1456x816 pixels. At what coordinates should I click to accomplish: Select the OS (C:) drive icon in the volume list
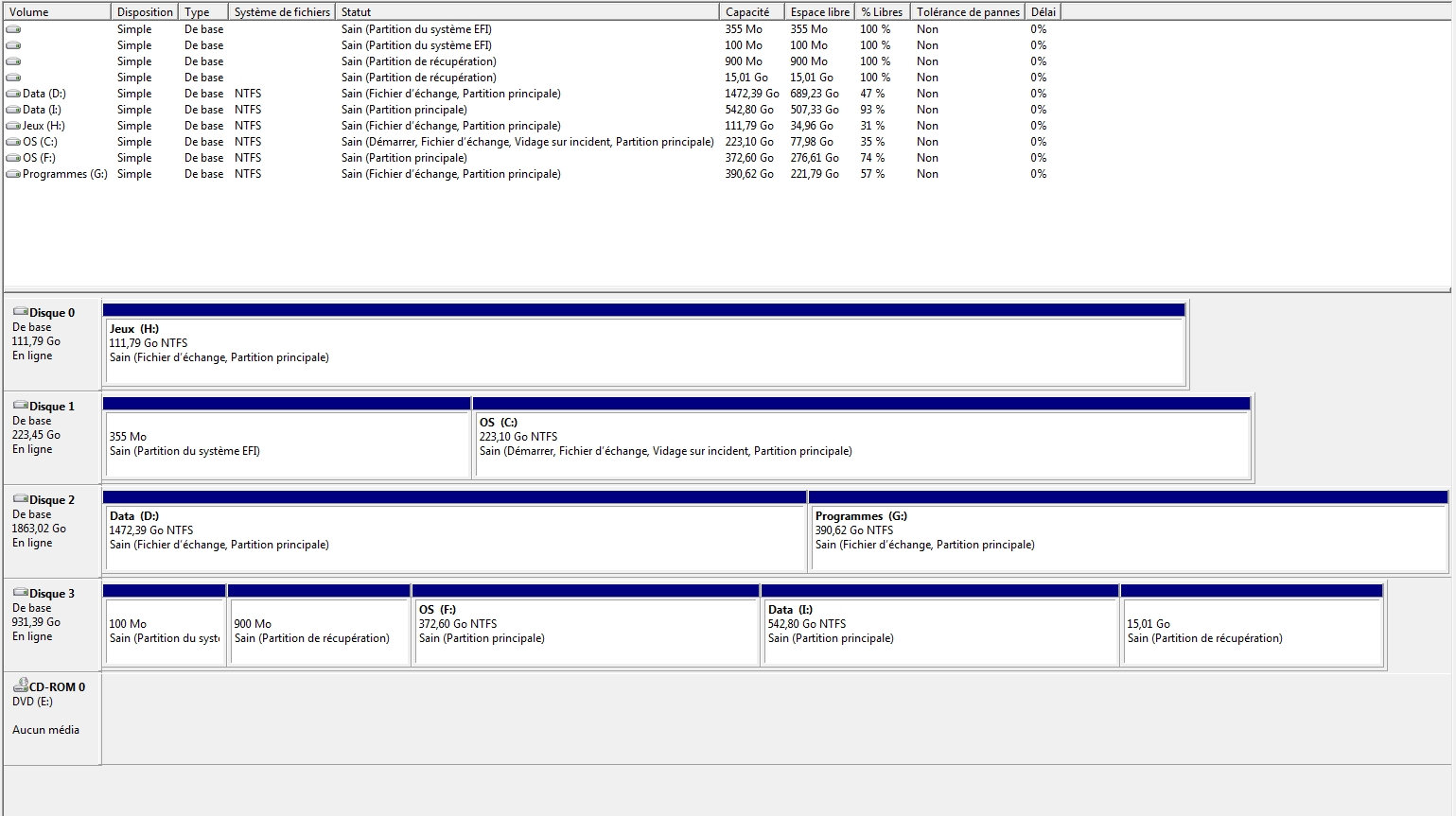pos(13,142)
